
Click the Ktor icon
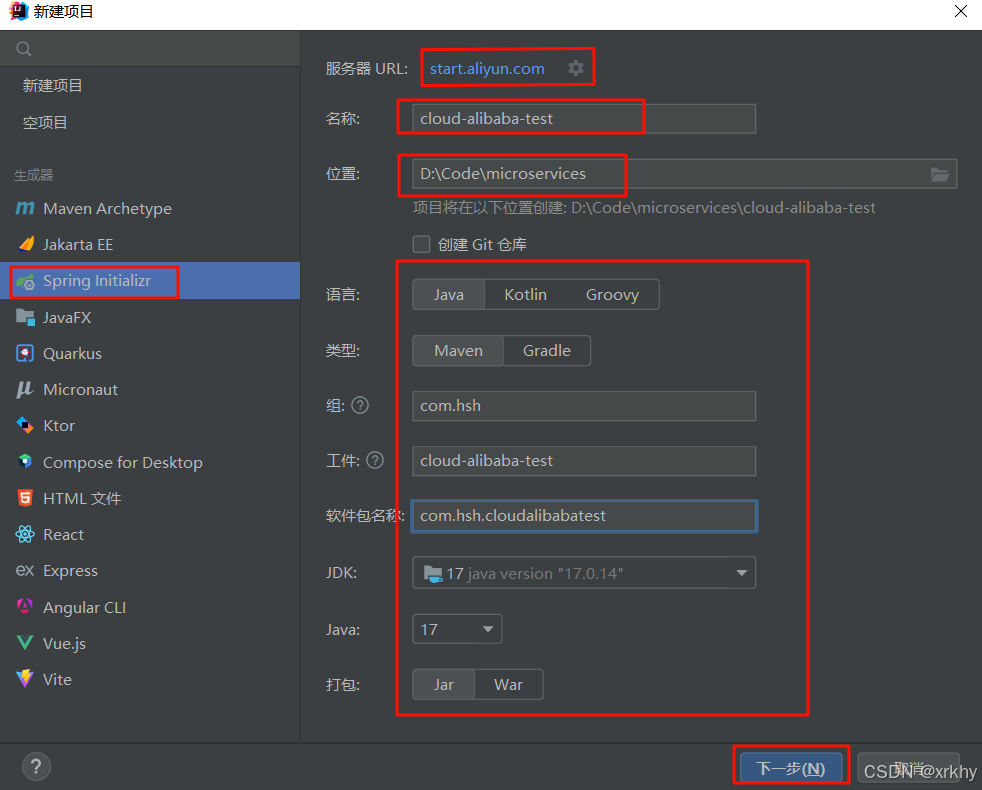click(25, 425)
